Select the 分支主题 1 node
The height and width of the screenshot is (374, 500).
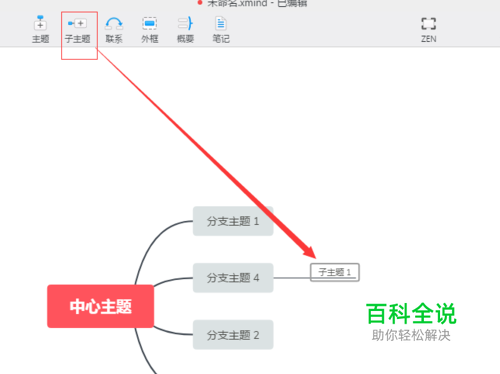233,221
